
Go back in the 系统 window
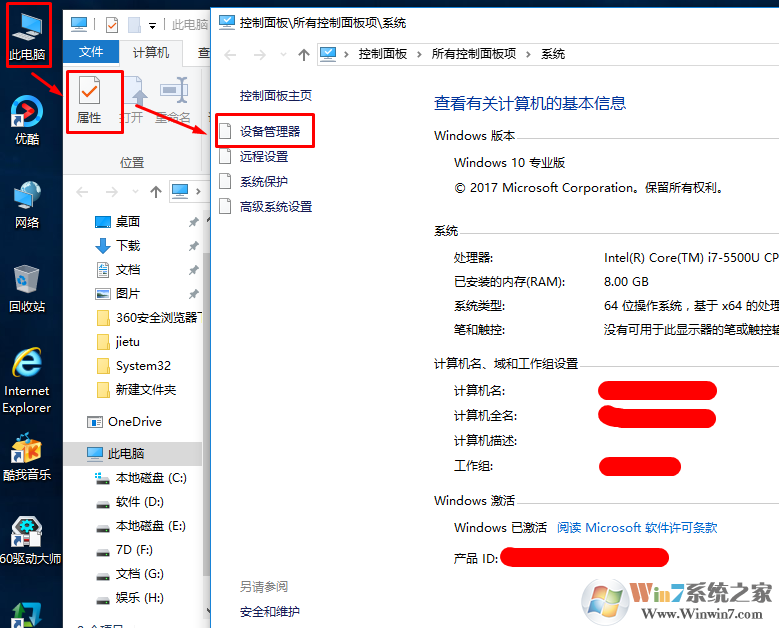[230, 54]
